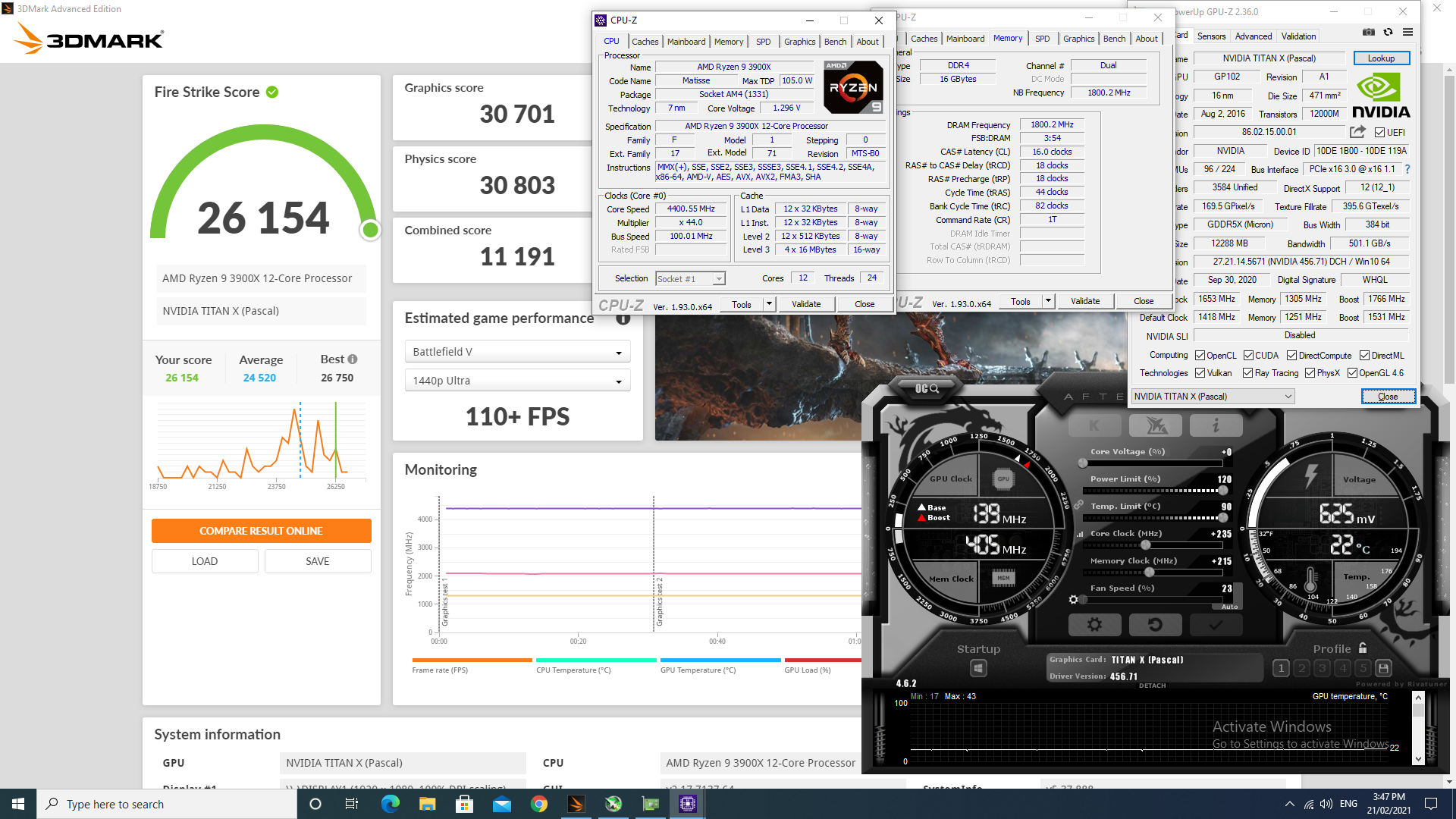
Task: Switch to GPU-Z Advanced tab
Action: (1254, 36)
